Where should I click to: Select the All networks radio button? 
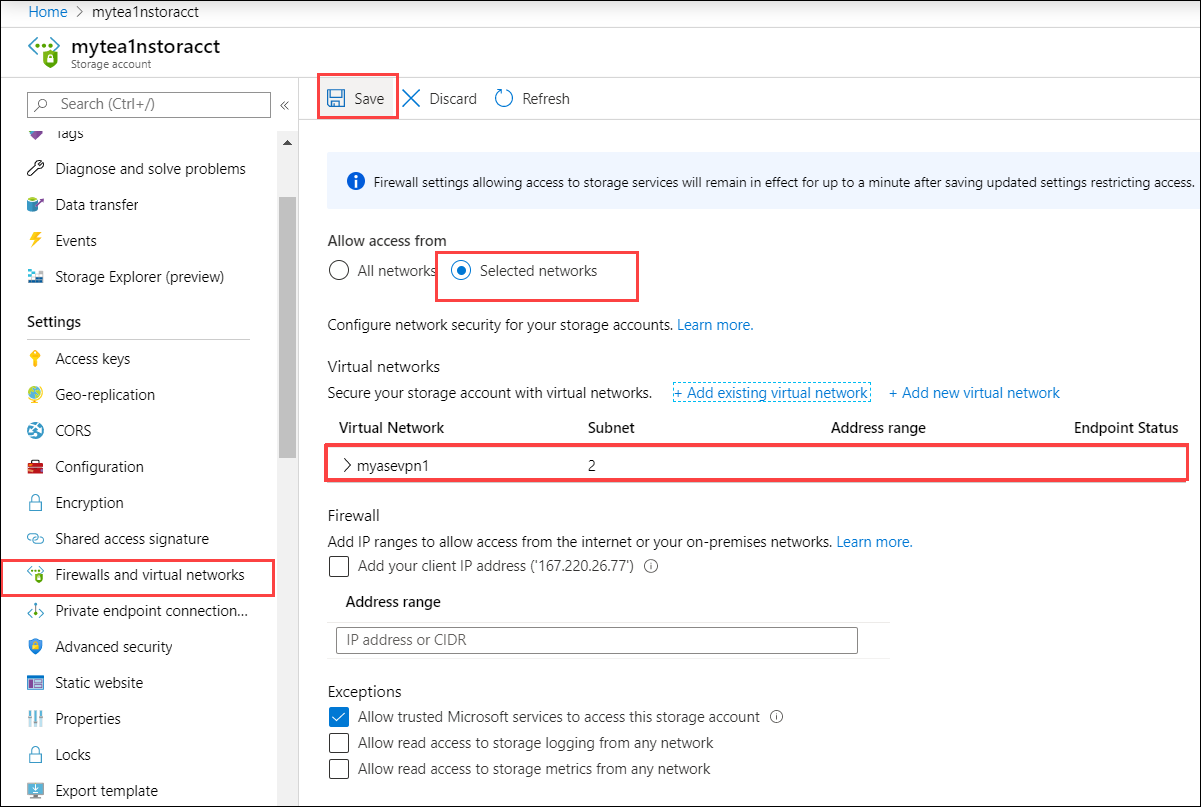coord(339,270)
